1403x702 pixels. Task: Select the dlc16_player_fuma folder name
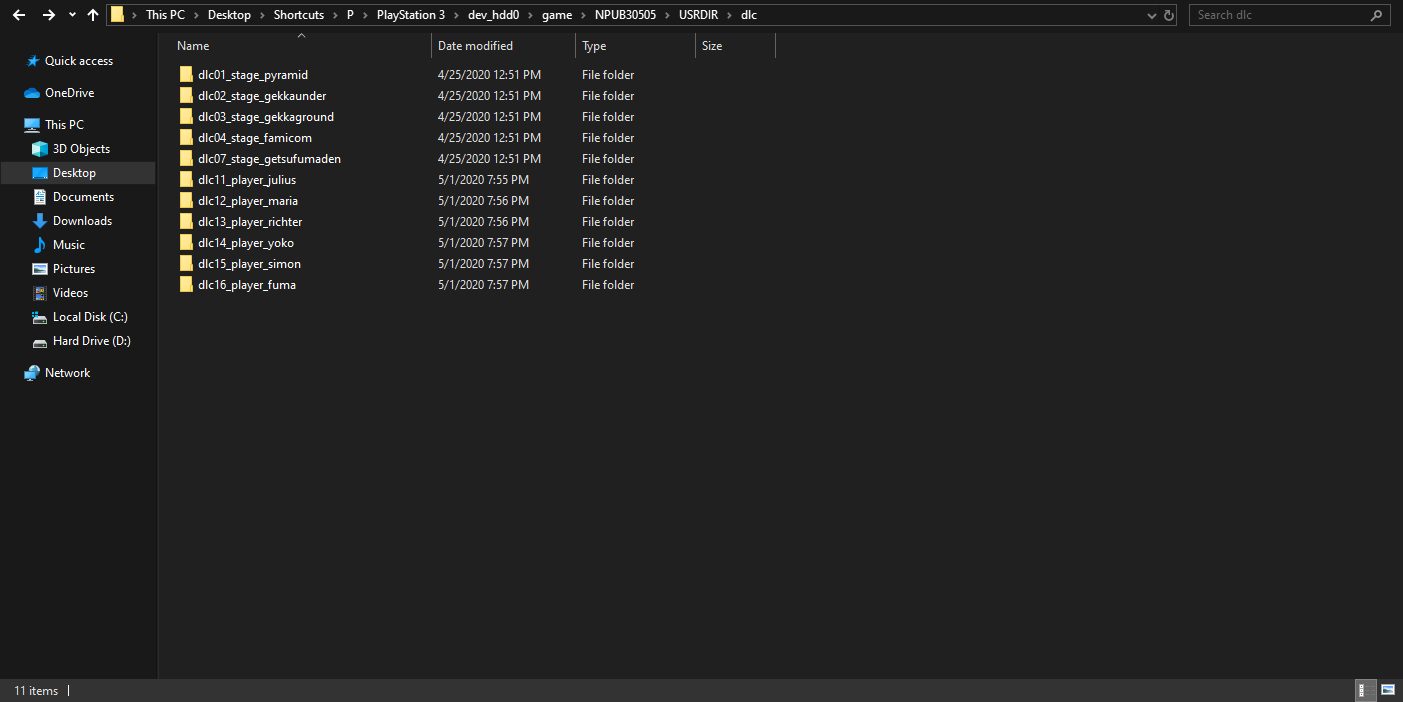247,285
